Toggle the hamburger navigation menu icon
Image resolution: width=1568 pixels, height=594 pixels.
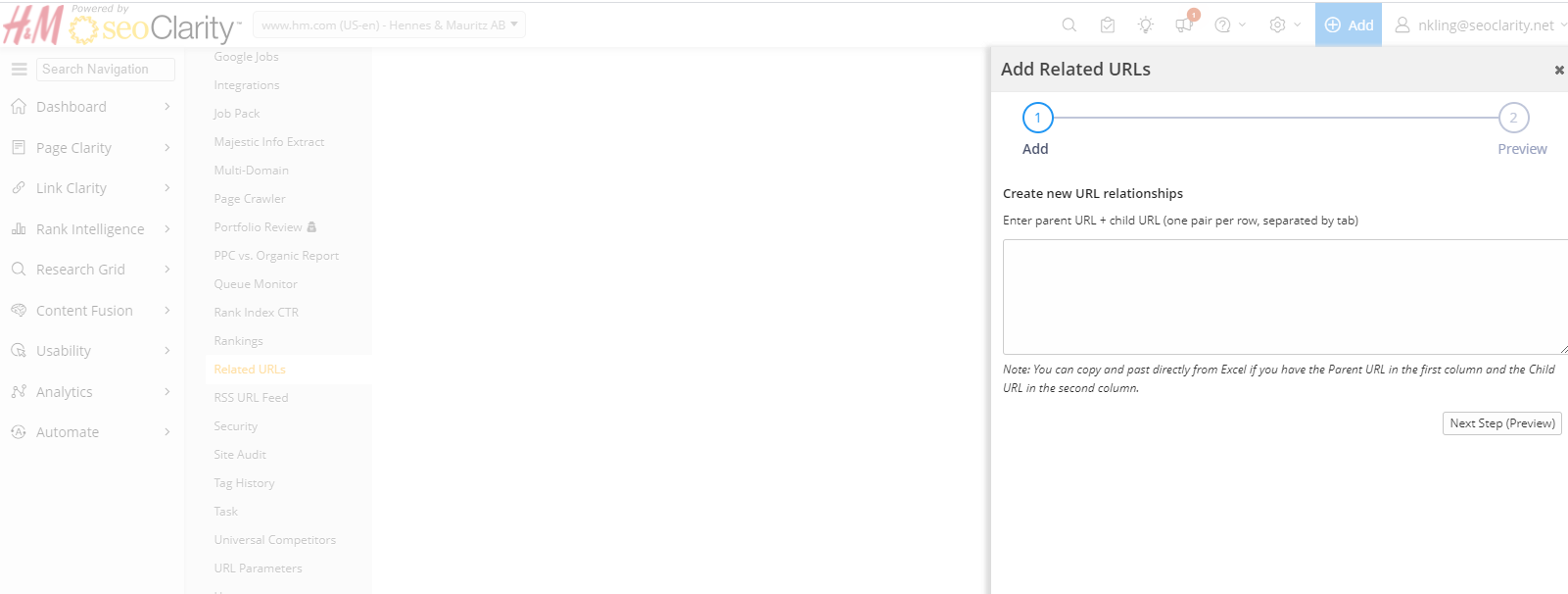19,70
